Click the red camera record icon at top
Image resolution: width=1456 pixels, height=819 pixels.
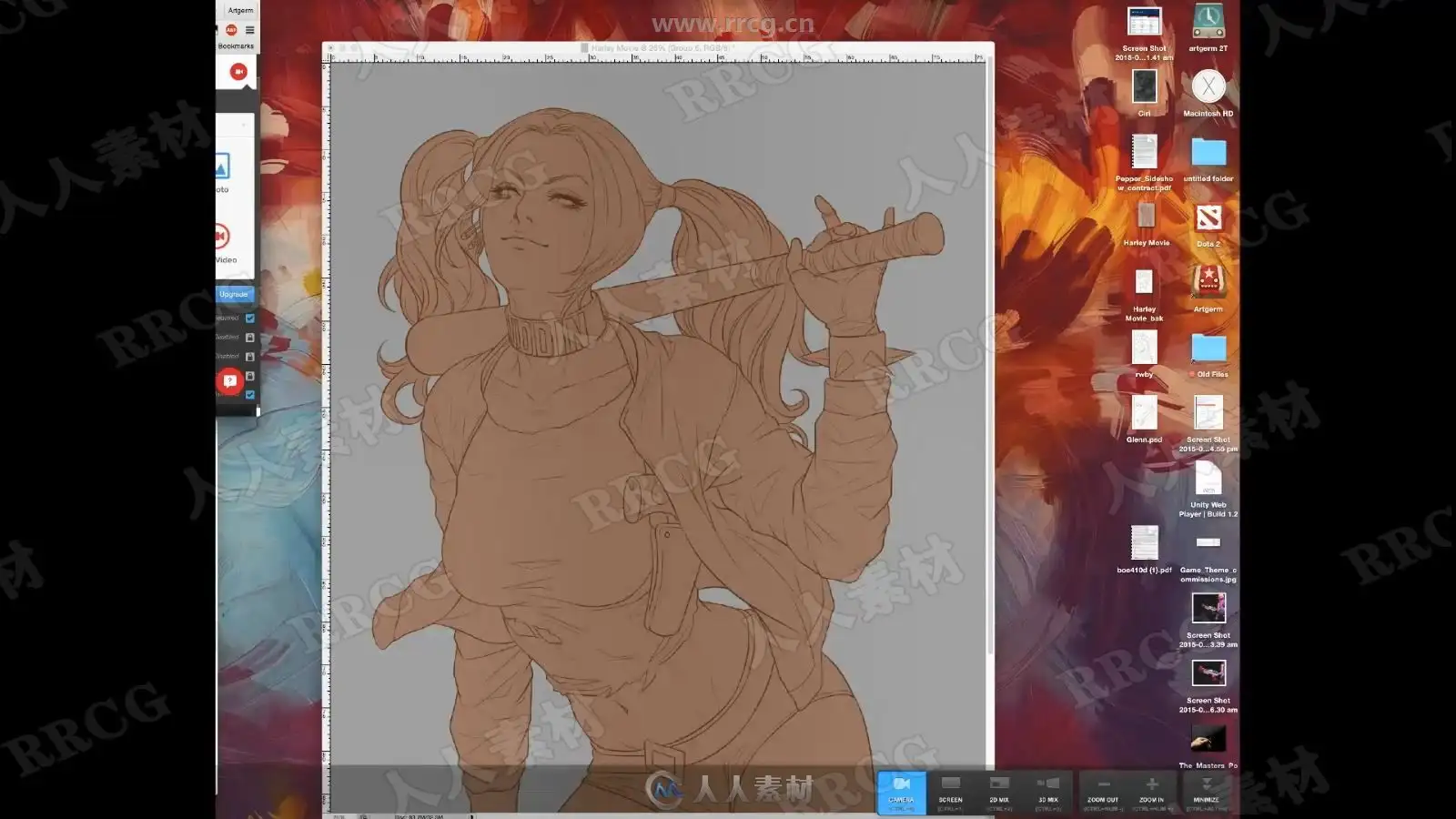coord(238,71)
